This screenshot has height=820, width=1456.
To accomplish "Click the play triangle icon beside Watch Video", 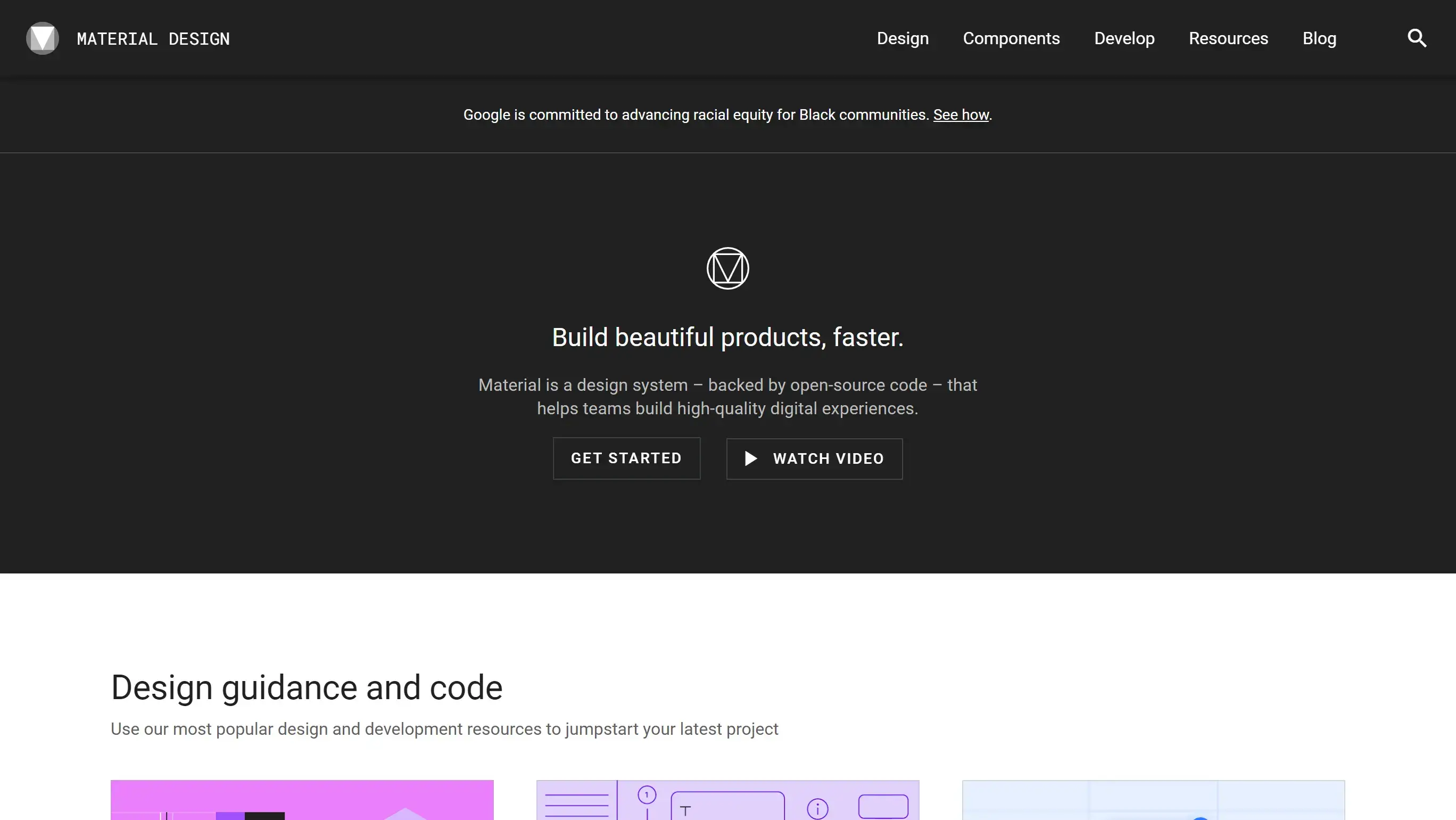I will click(750, 458).
